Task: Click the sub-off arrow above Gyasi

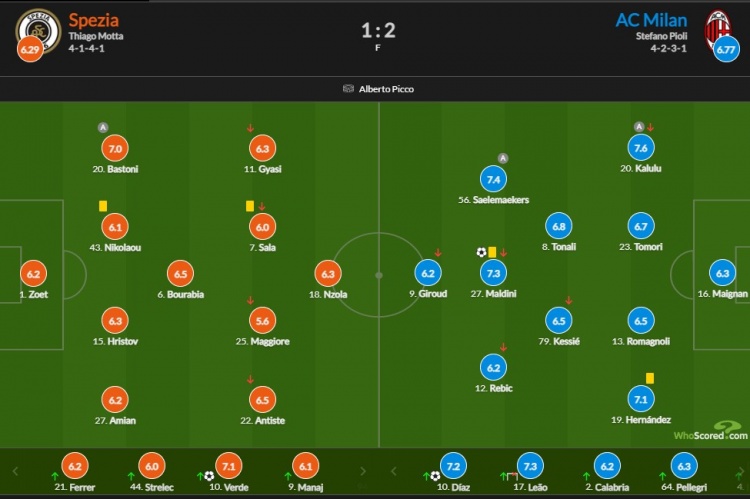Action: tap(250, 128)
